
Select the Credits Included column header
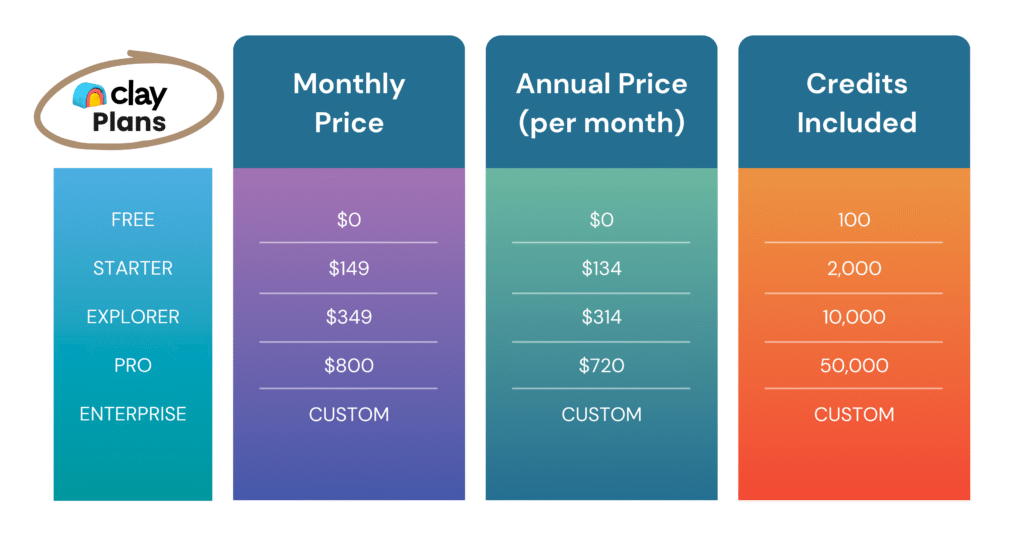pos(854,103)
